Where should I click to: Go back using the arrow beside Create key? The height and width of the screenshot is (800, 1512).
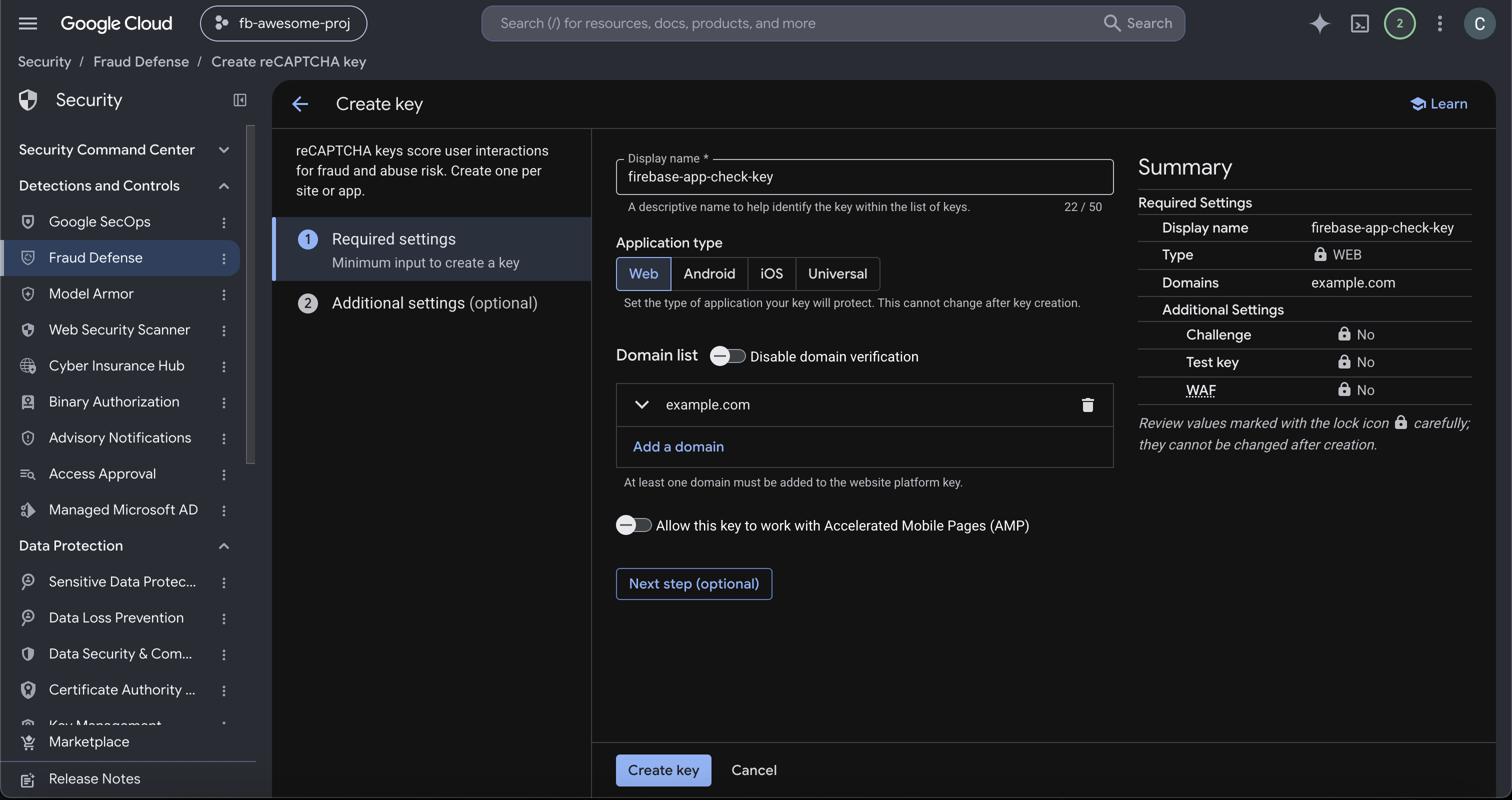coord(300,104)
